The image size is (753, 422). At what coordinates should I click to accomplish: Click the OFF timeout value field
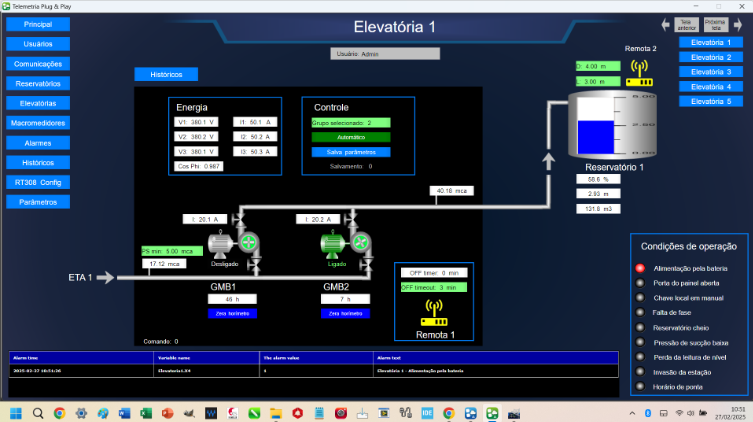click(434, 287)
